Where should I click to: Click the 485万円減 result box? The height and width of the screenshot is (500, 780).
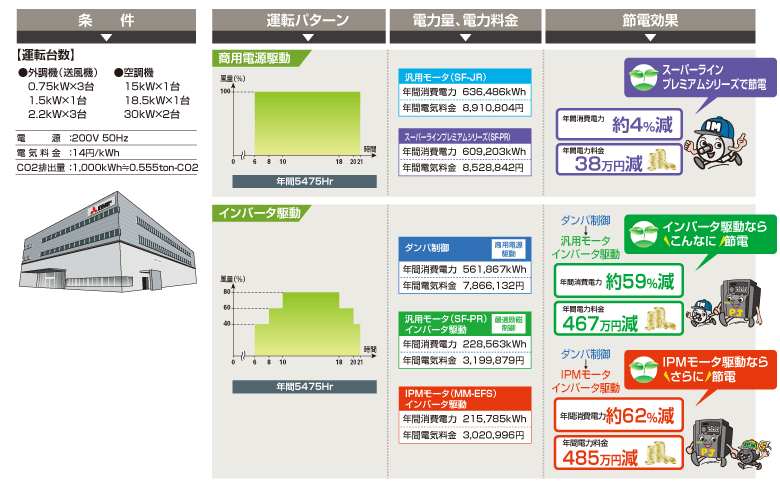[619, 453]
